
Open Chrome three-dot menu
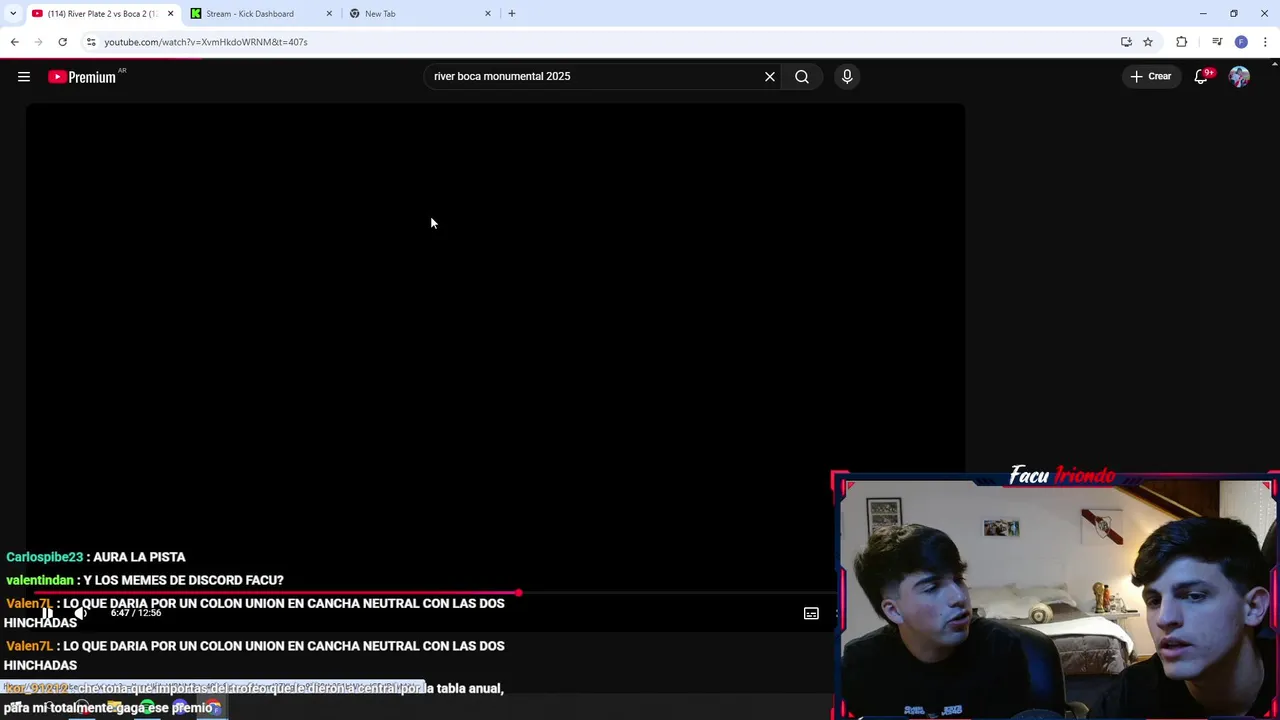(x=1266, y=42)
